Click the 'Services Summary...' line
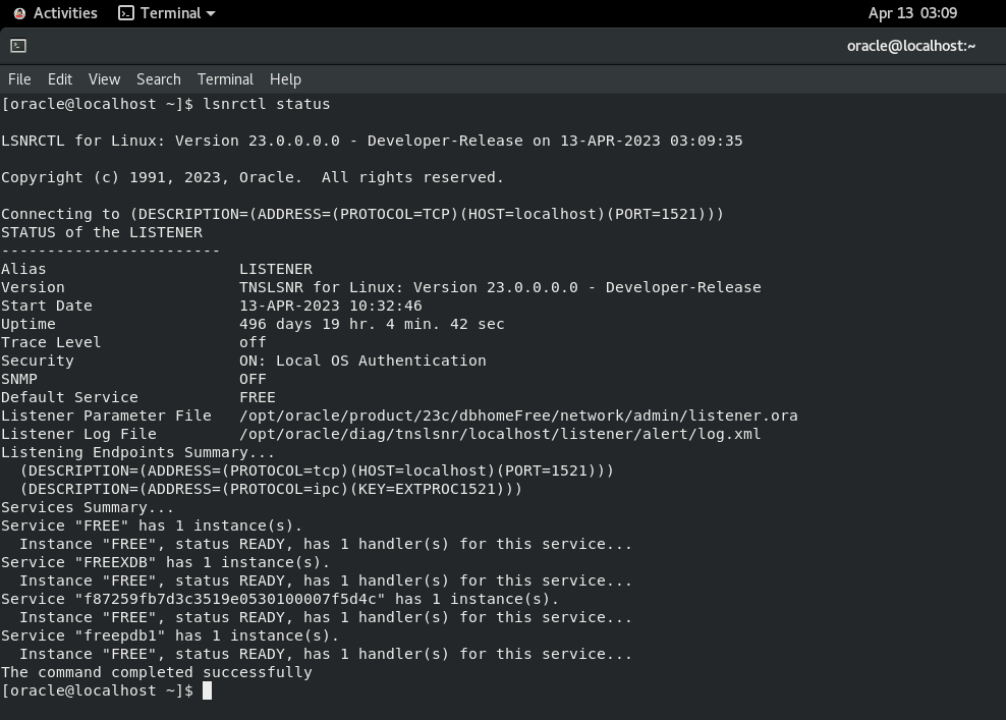Image resolution: width=1006 pixels, height=720 pixels. point(87,508)
